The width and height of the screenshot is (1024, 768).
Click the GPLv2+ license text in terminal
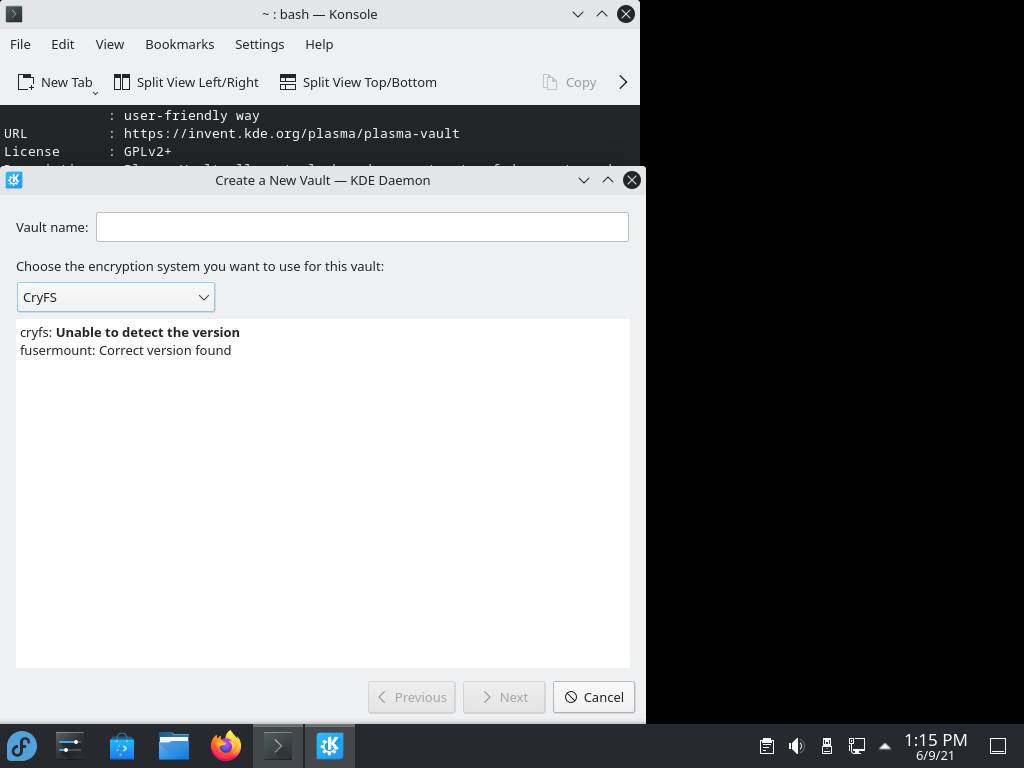click(x=148, y=152)
